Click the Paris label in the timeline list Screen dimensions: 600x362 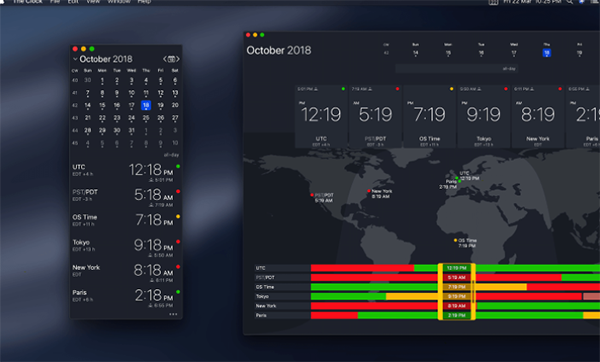[x=261, y=315]
